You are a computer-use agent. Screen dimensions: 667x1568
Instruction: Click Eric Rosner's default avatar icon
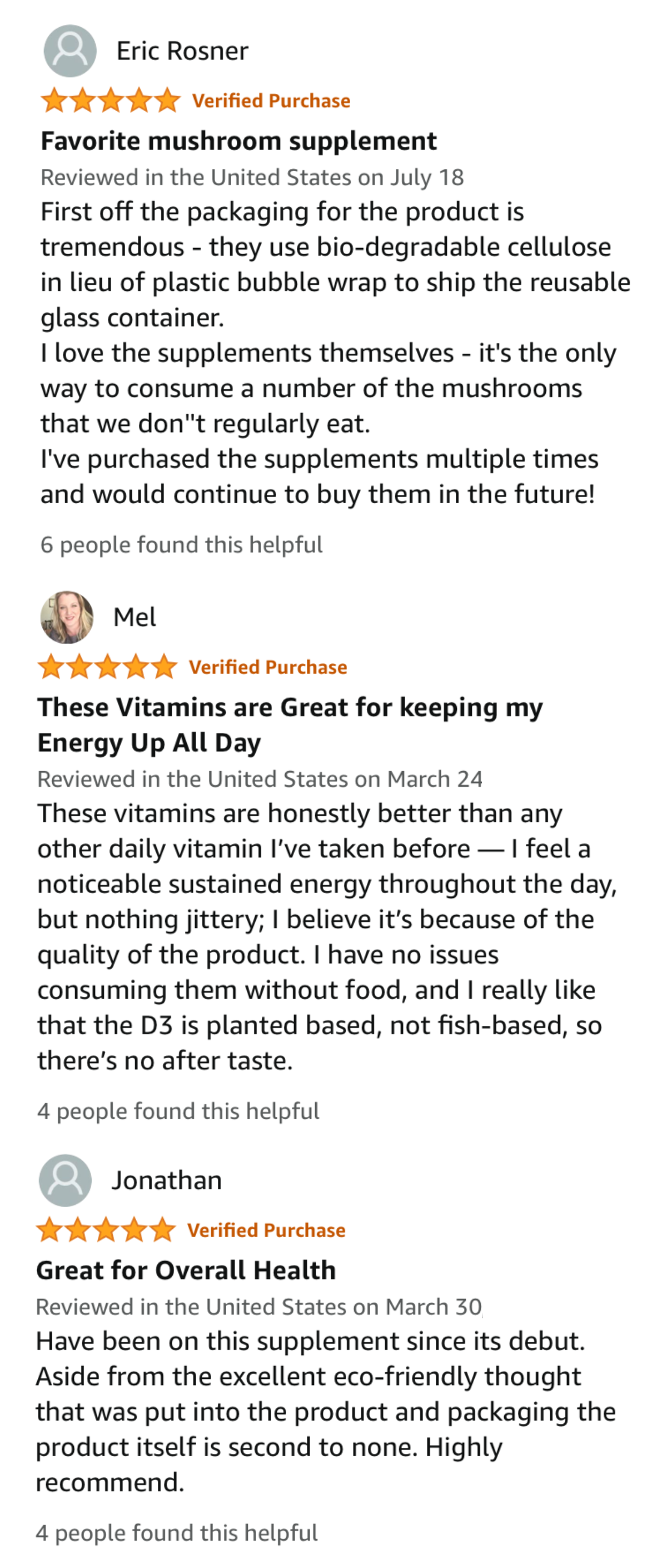[70, 51]
